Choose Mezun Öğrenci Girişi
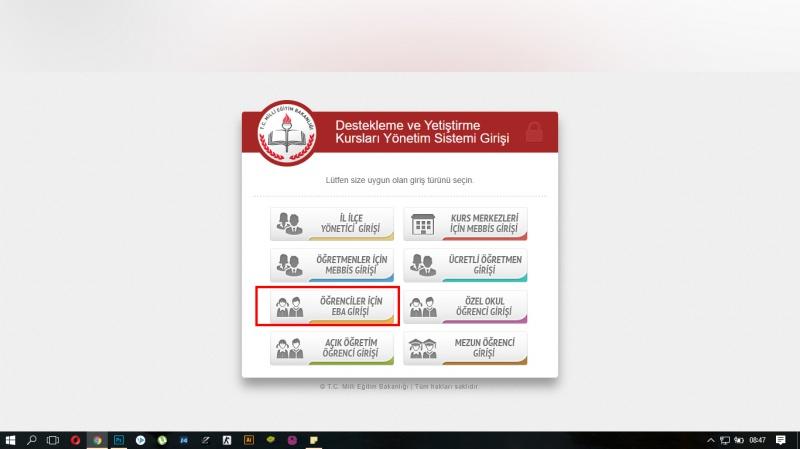The width and height of the screenshot is (800, 449). 465,348
